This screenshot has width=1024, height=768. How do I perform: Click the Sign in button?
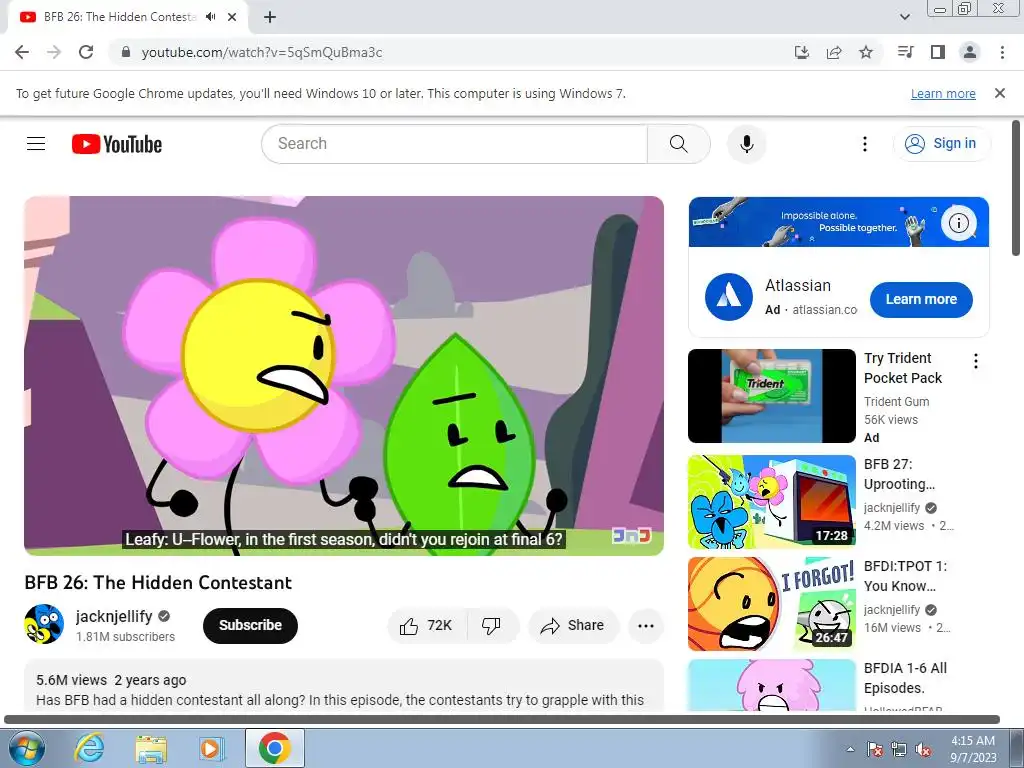click(941, 144)
